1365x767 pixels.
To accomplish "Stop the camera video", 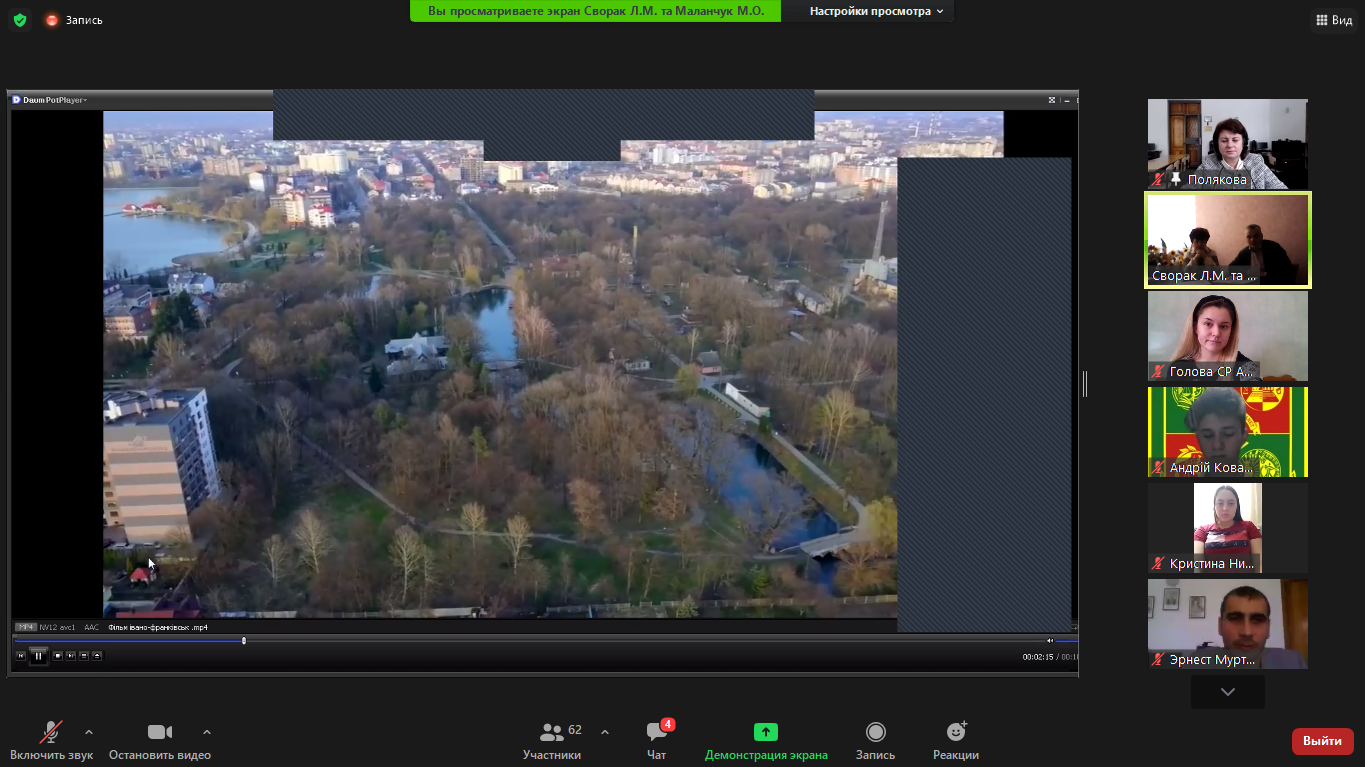I will pos(159,732).
